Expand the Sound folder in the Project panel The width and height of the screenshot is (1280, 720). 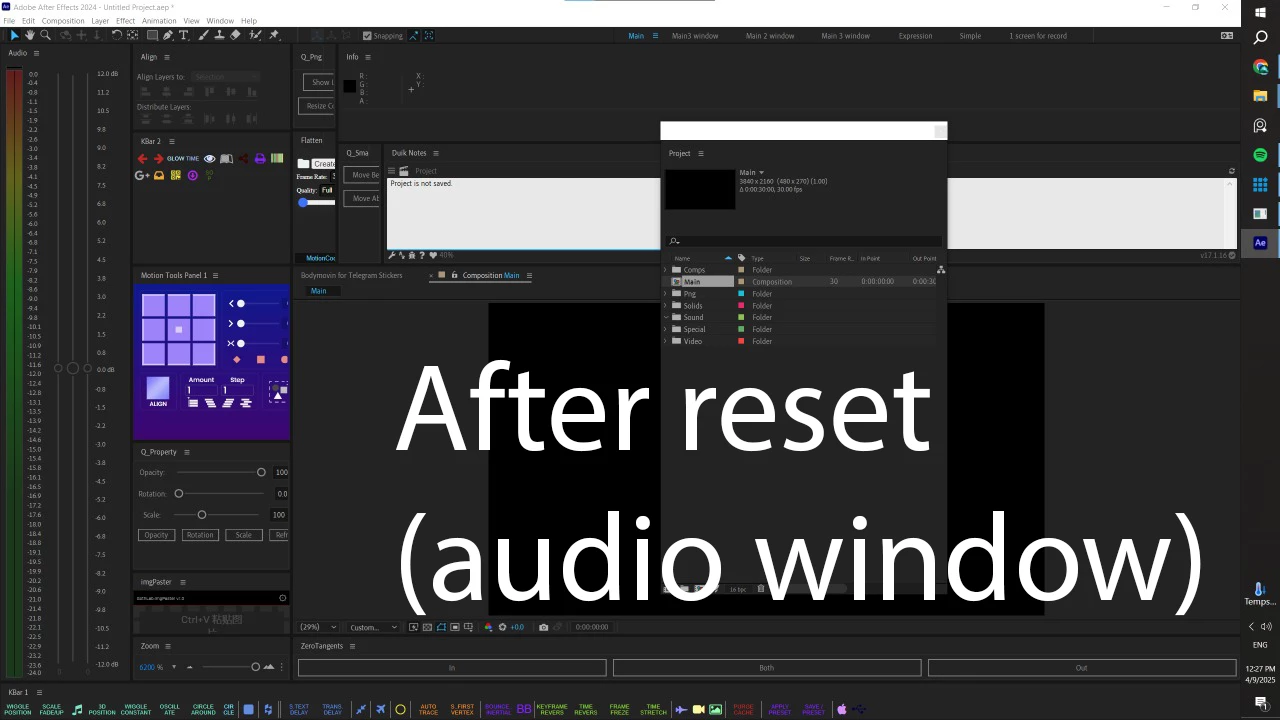click(x=666, y=318)
